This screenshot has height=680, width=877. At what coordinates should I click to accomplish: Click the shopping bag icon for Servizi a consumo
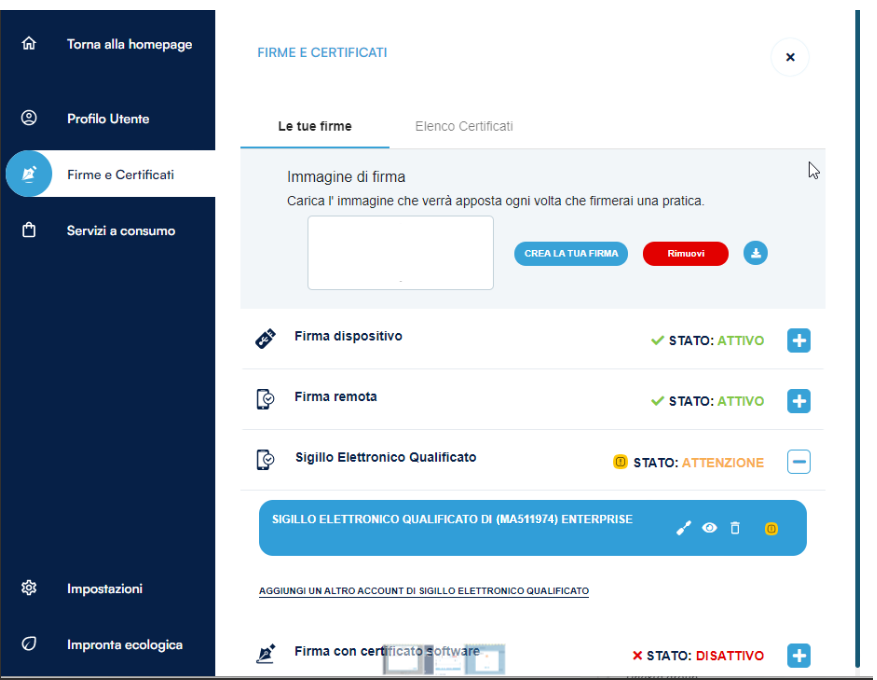29,230
